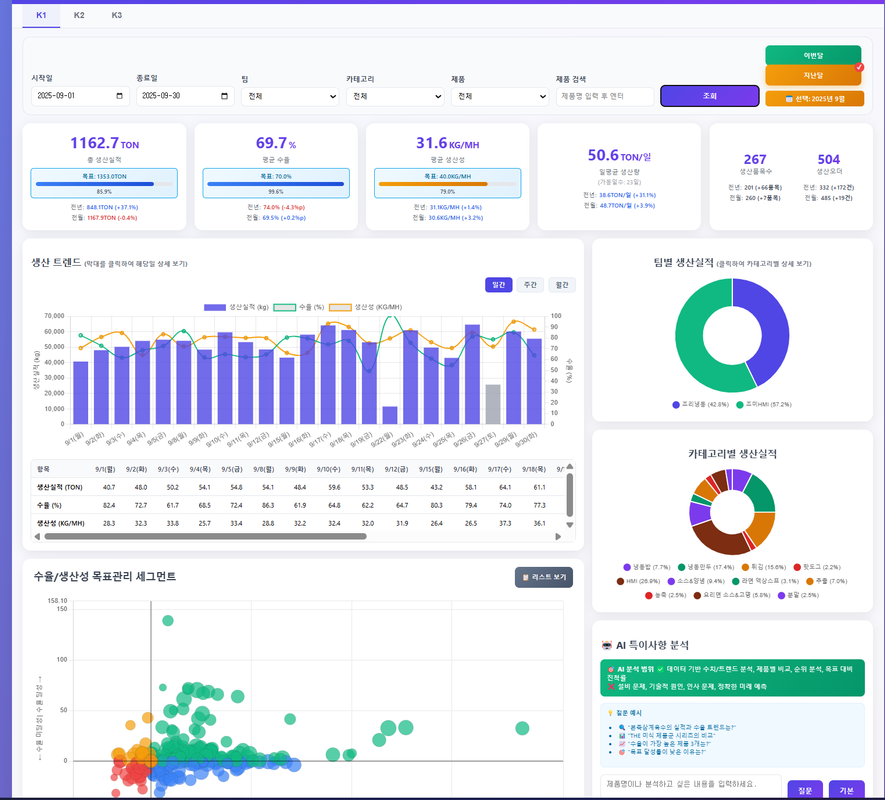Click the short 9/22 bar in trend chart
885x800 pixels.
(390, 415)
